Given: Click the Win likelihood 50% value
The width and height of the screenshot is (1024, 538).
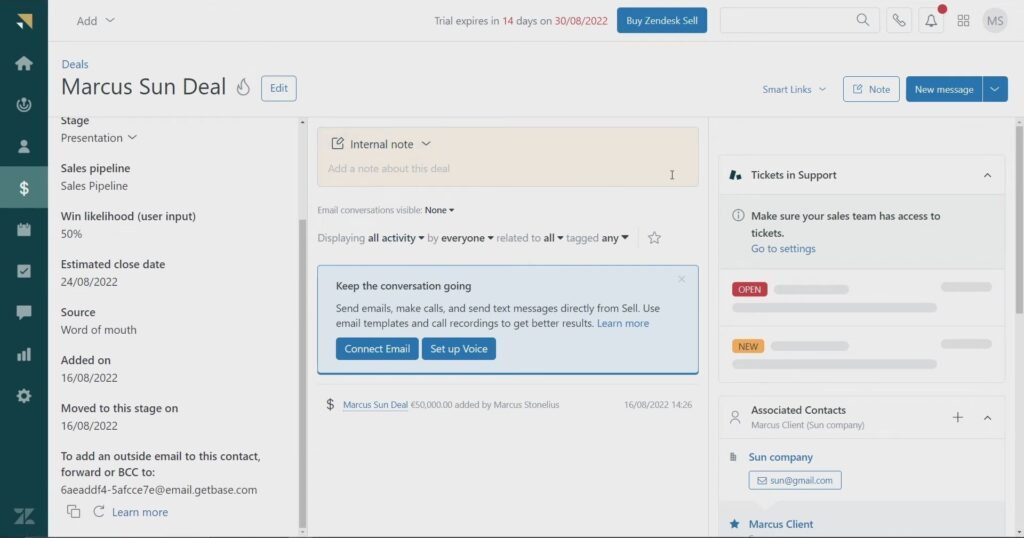Looking at the screenshot, I should pyautogui.click(x=71, y=234).
